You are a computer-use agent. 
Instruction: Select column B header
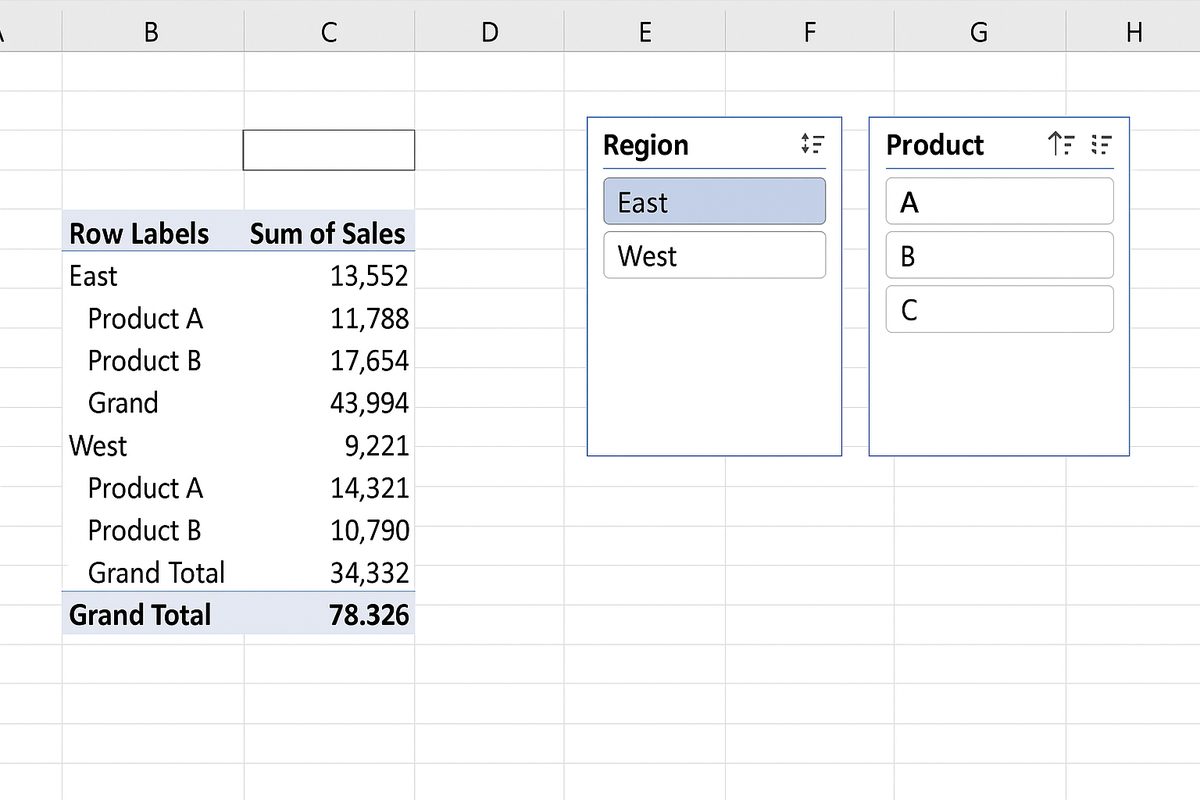(152, 32)
